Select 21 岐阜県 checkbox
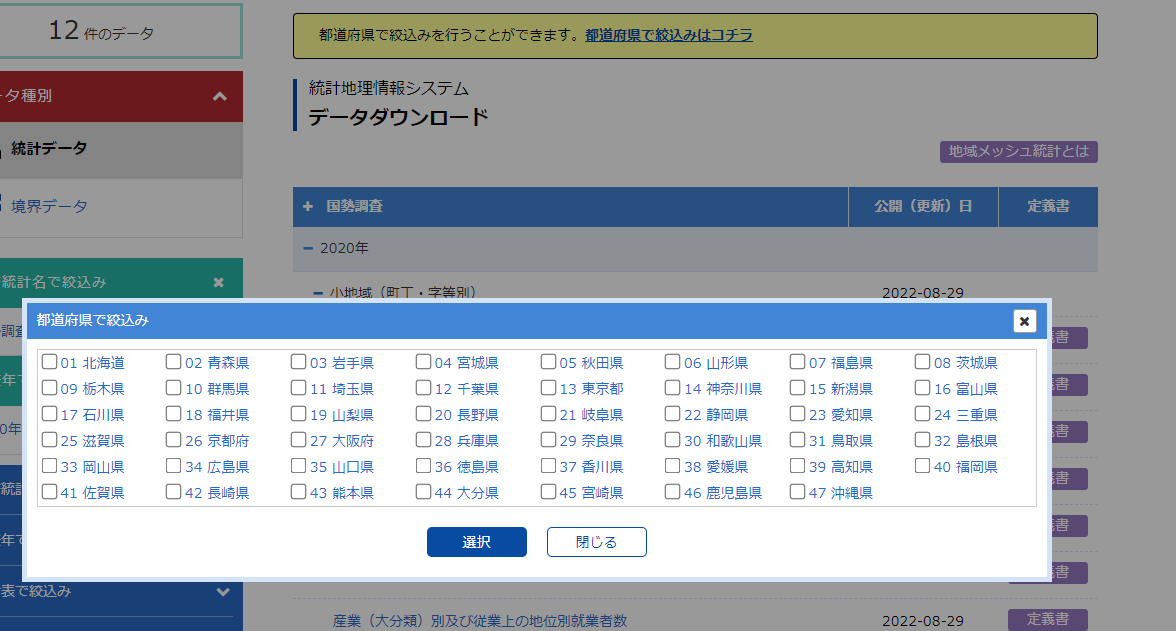Image resolution: width=1176 pixels, height=631 pixels. (x=548, y=413)
